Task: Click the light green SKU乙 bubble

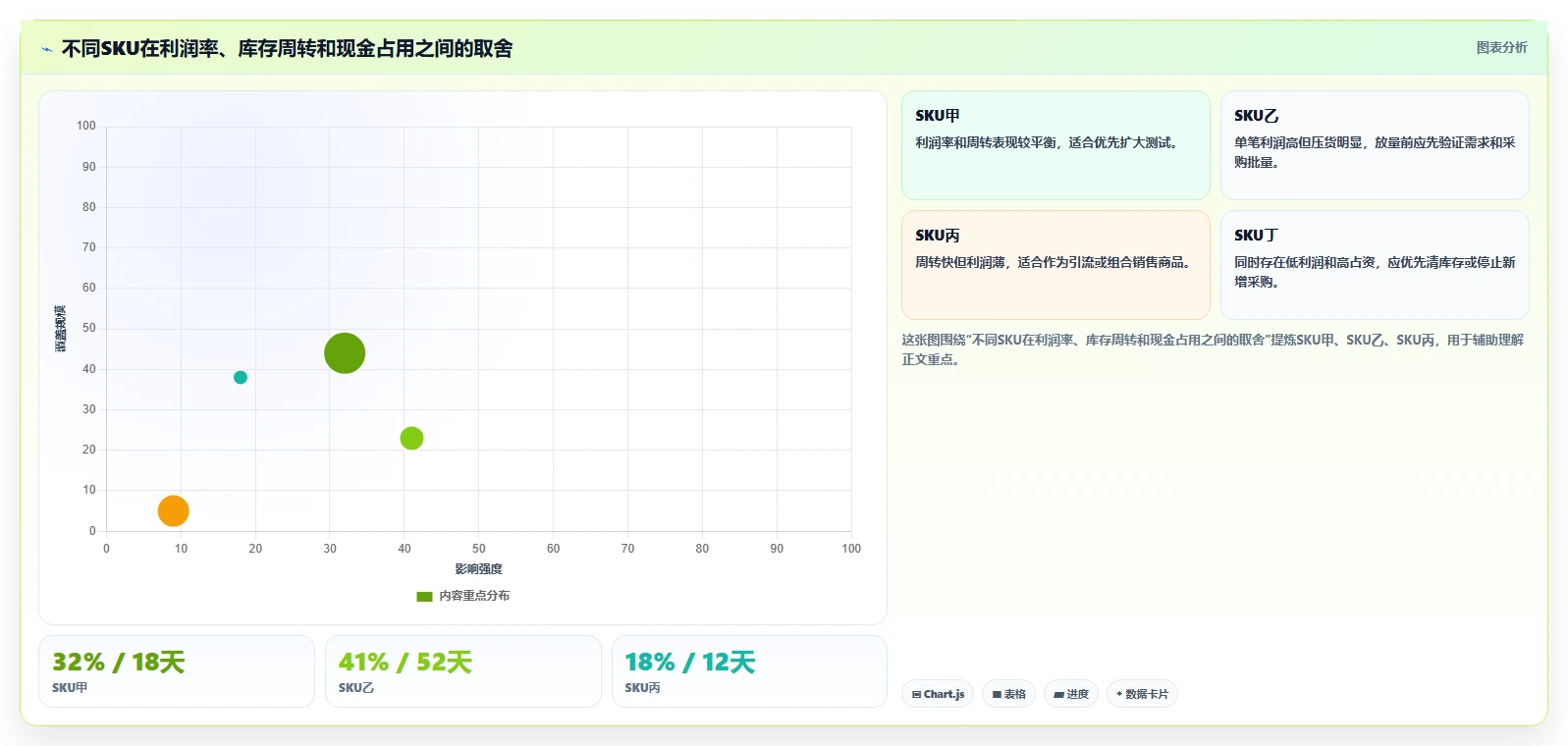Action: tap(411, 438)
